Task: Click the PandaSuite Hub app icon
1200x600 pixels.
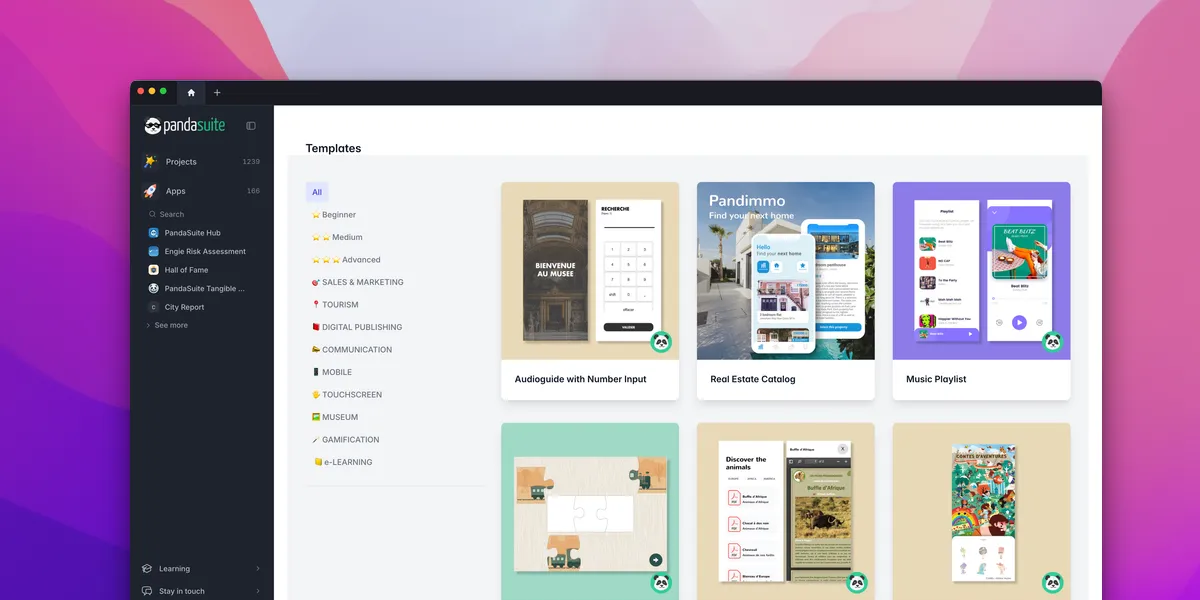Action: pyautogui.click(x=153, y=233)
